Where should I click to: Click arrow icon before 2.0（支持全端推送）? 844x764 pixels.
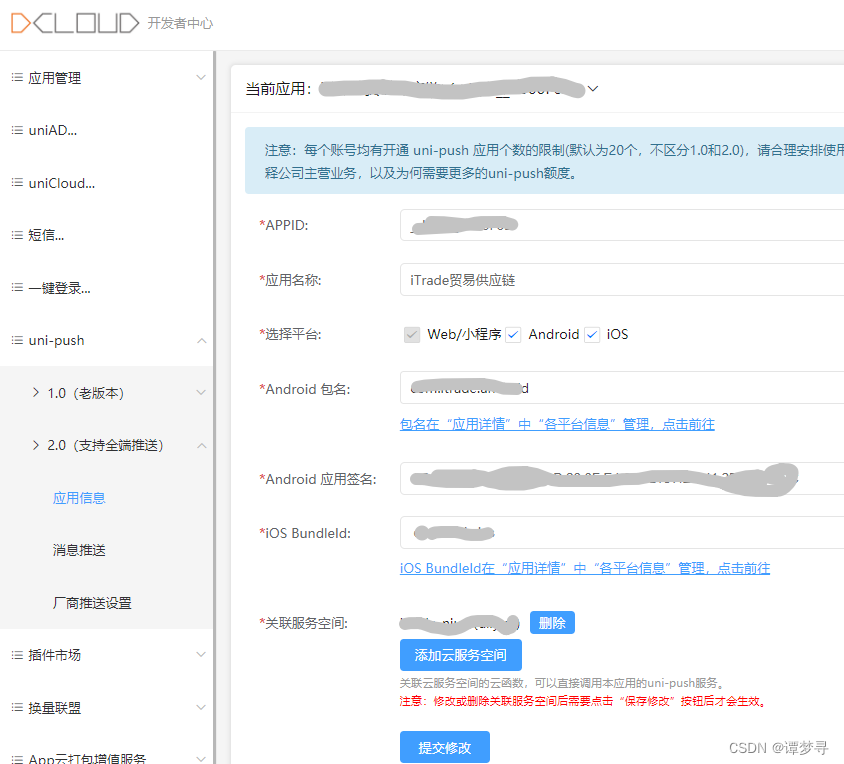36,445
